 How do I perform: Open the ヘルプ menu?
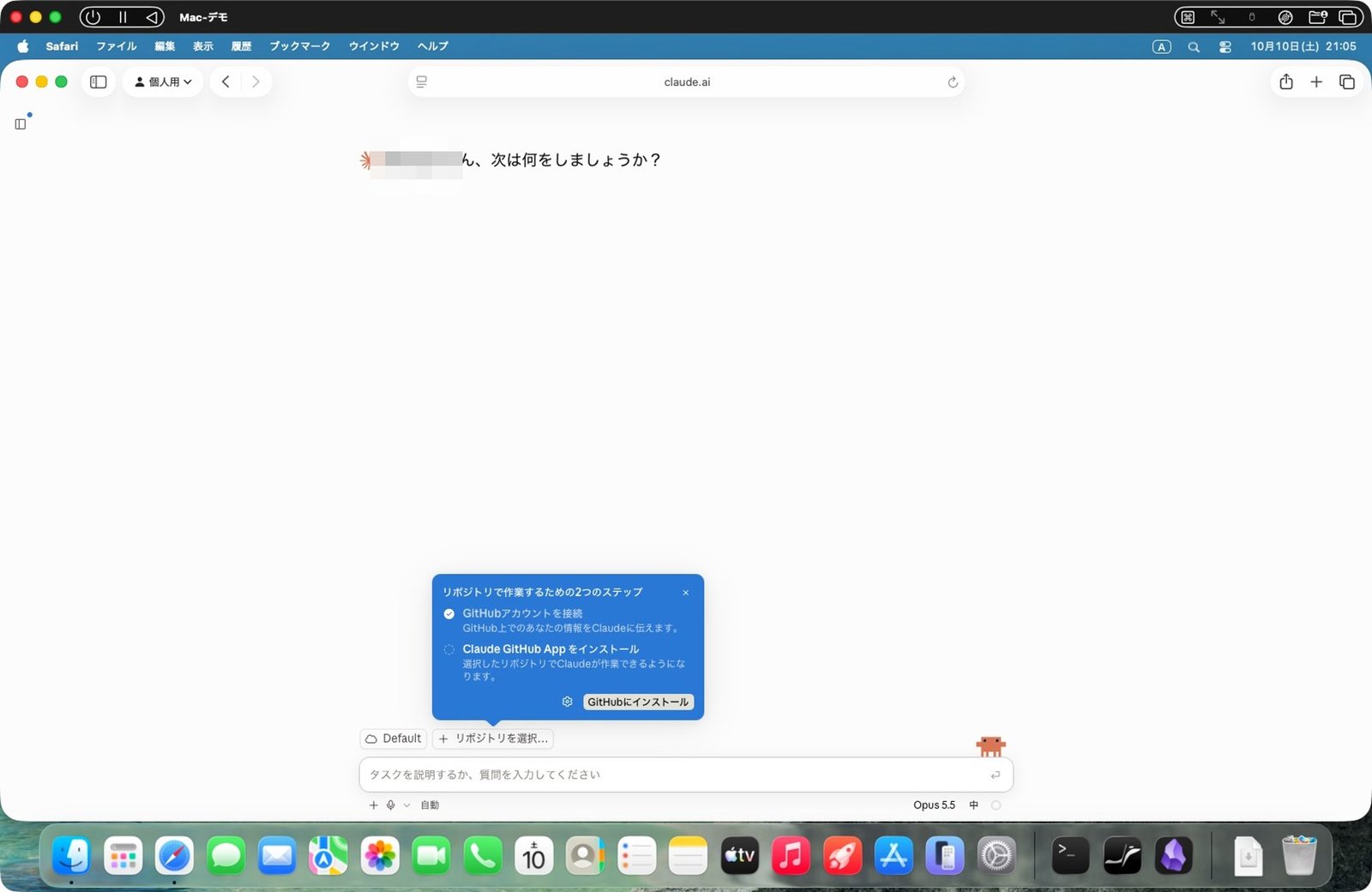433,46
